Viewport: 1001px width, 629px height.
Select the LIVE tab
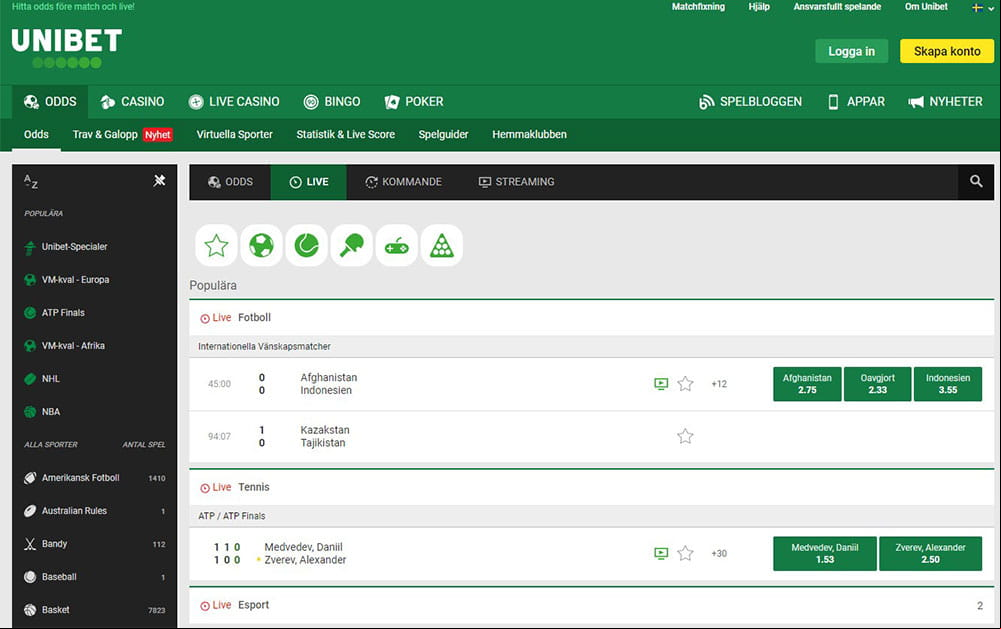309,182
